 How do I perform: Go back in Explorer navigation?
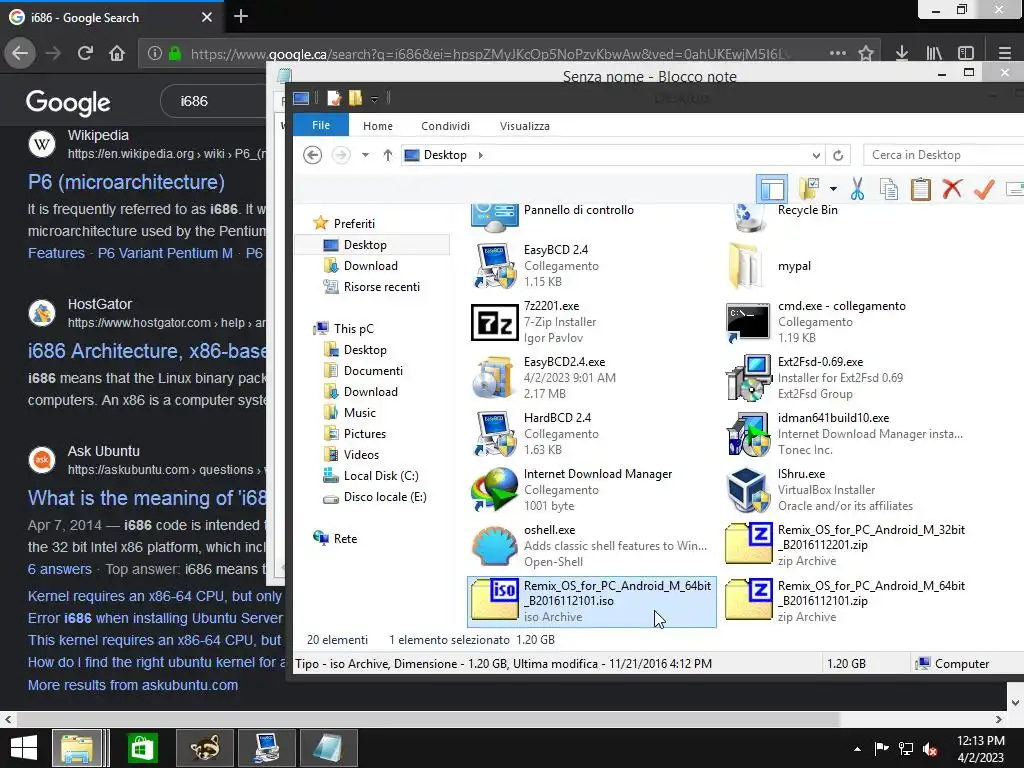tap(313, 155)
